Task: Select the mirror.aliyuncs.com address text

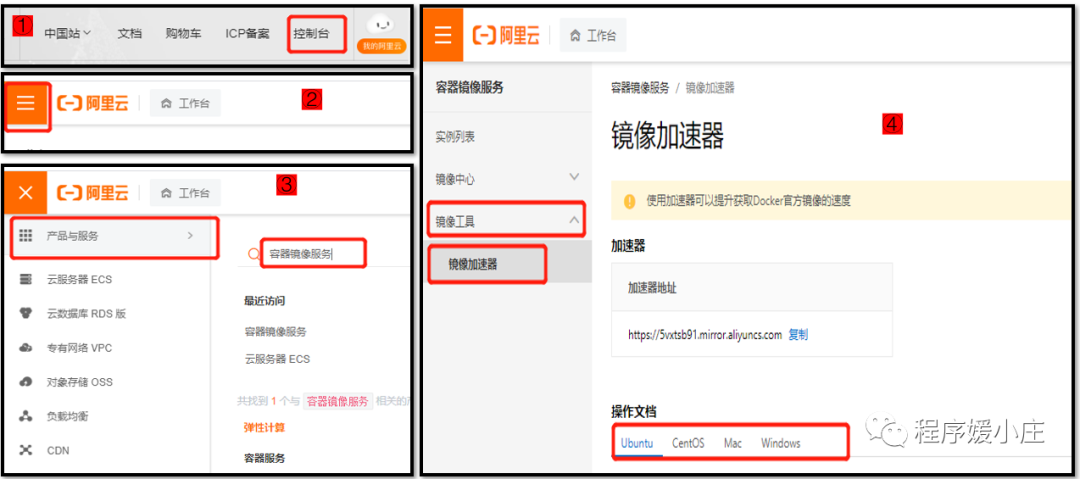Action: coord(705,335)
